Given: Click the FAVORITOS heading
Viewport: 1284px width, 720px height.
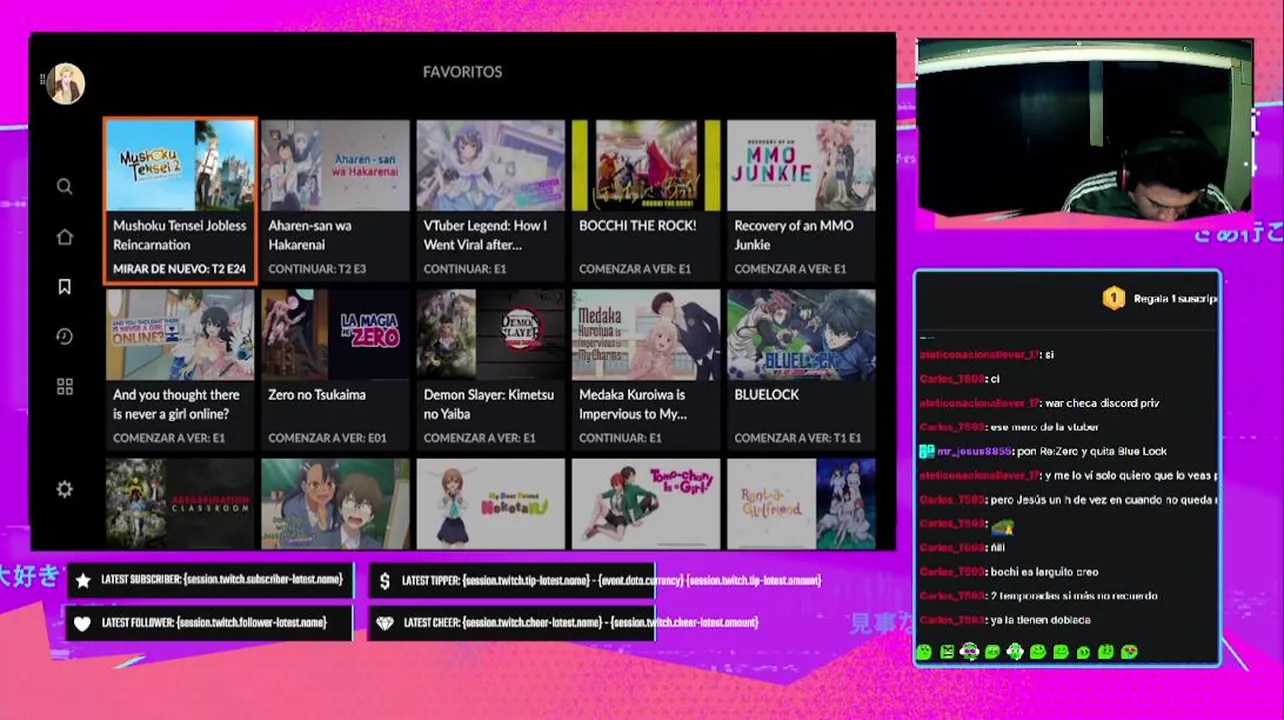Looking at the screenshot, I should 462,72.
